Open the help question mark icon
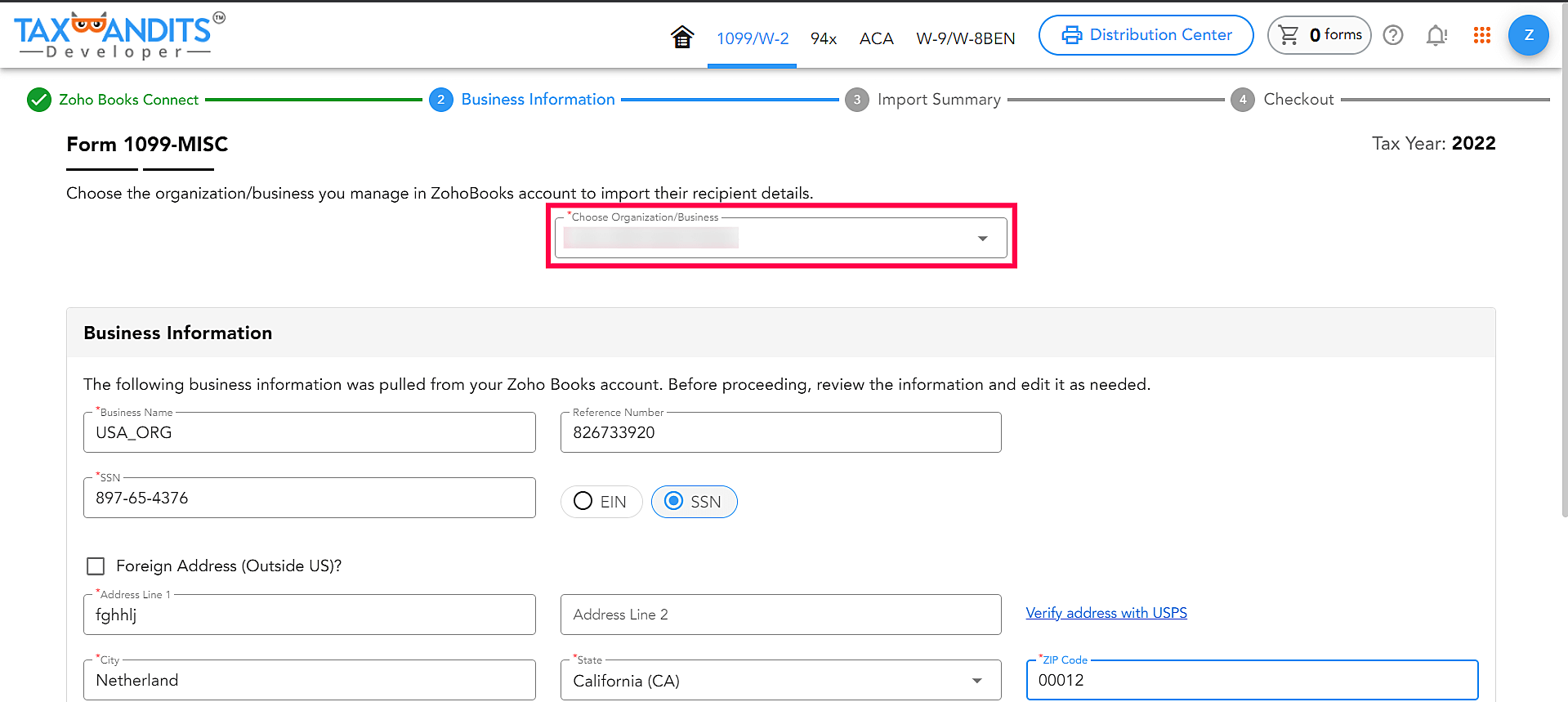The height and width of the screenshot is (702, 1568). coord(1393,35)
